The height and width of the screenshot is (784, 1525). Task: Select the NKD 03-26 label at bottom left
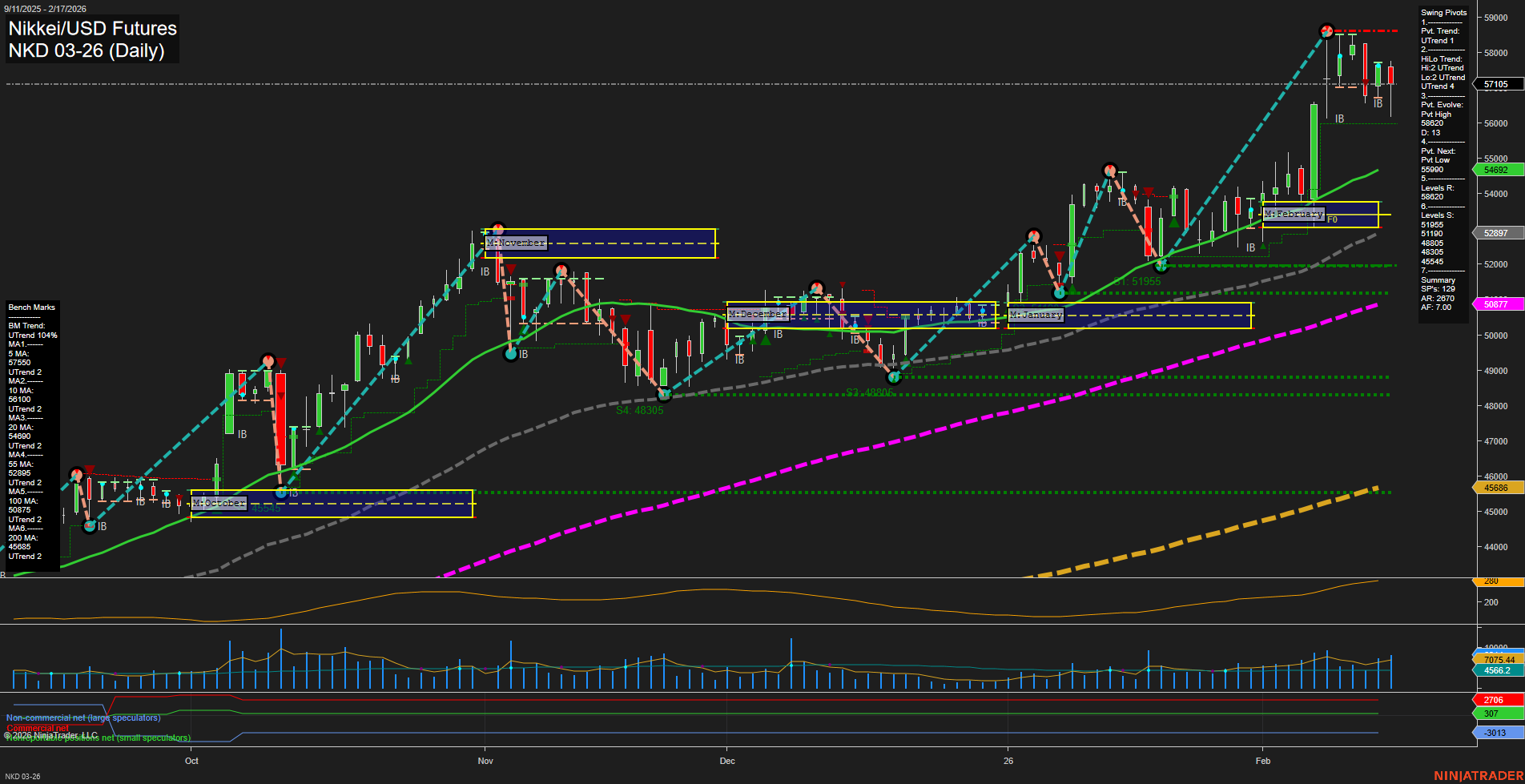click(x=22, y=776)
